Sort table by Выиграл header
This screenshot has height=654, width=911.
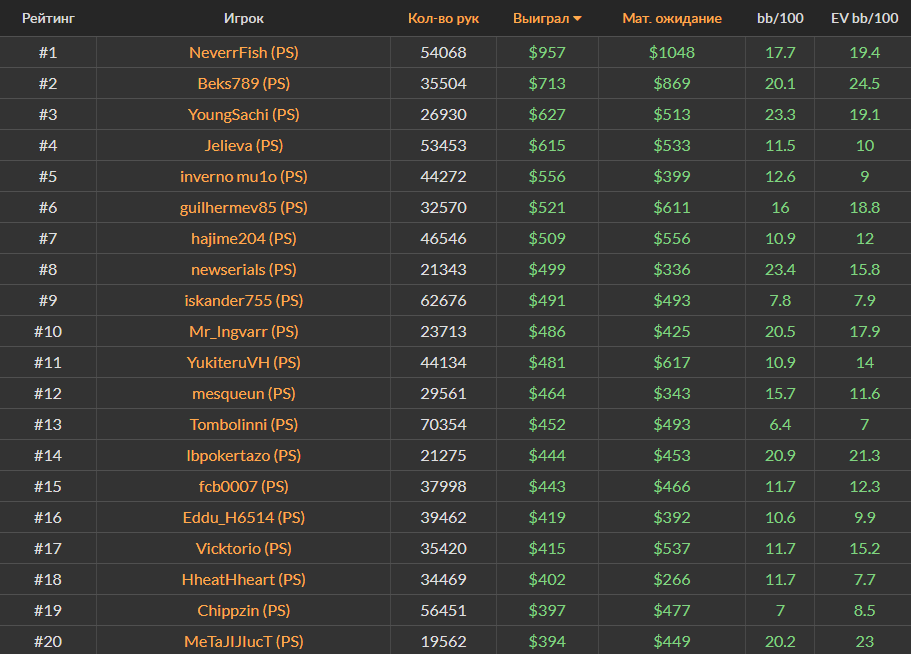coord(541,18)
